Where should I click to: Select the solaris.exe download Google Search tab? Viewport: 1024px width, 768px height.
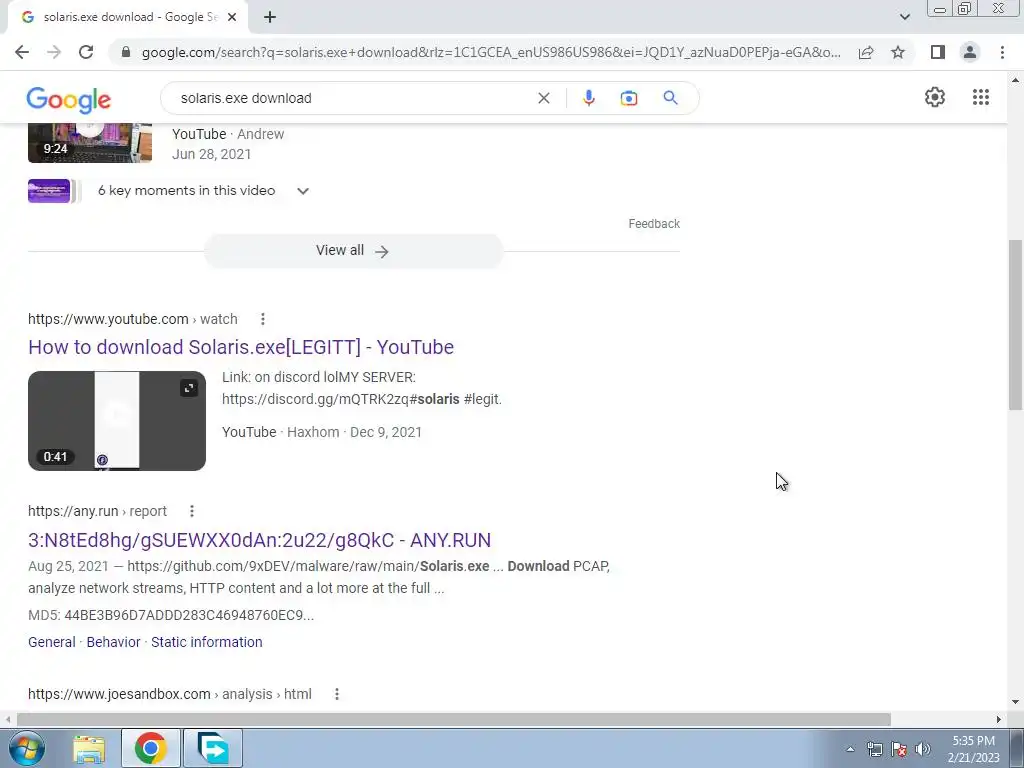(128, 17)
